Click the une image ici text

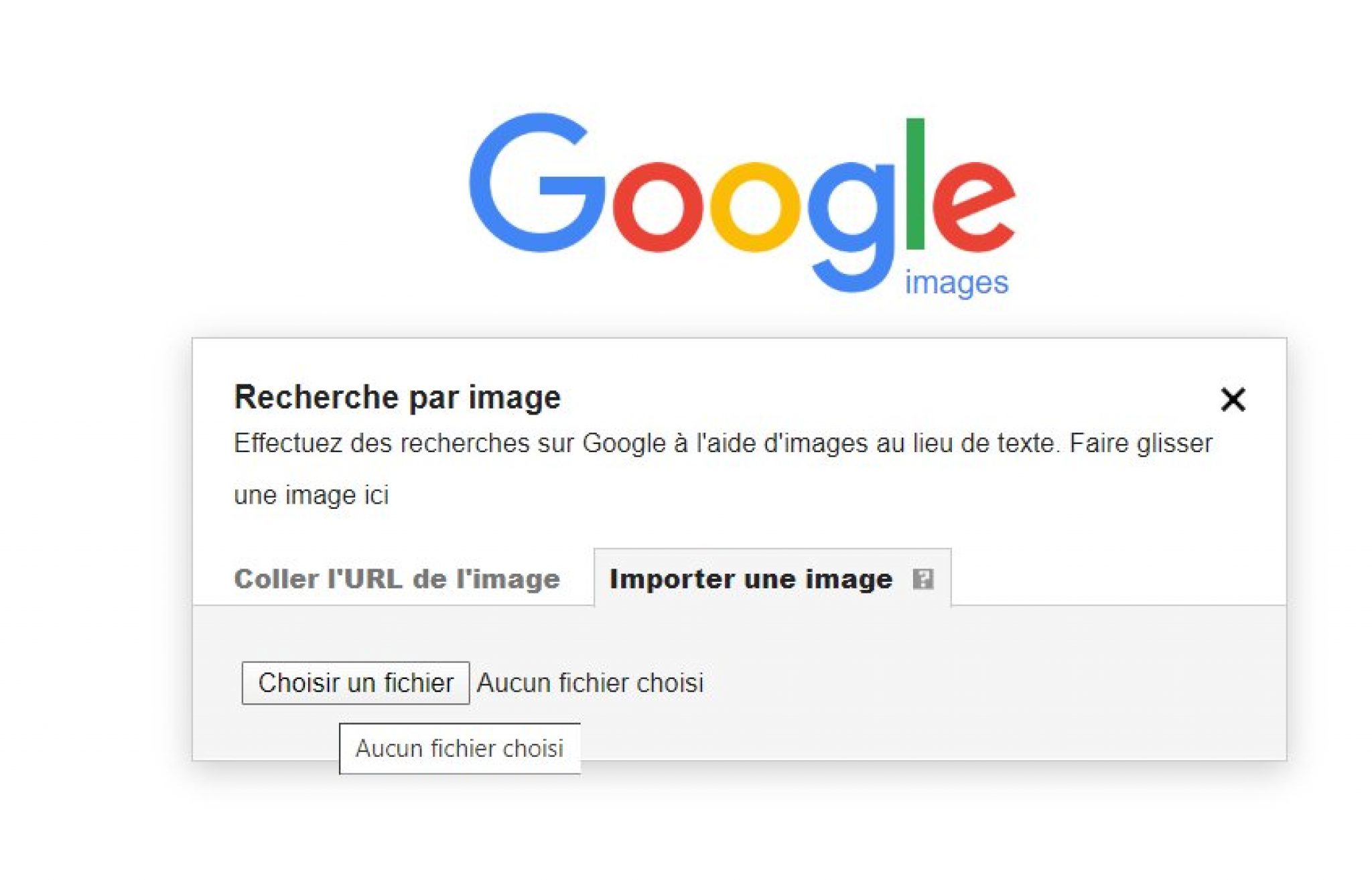[311, 496]
